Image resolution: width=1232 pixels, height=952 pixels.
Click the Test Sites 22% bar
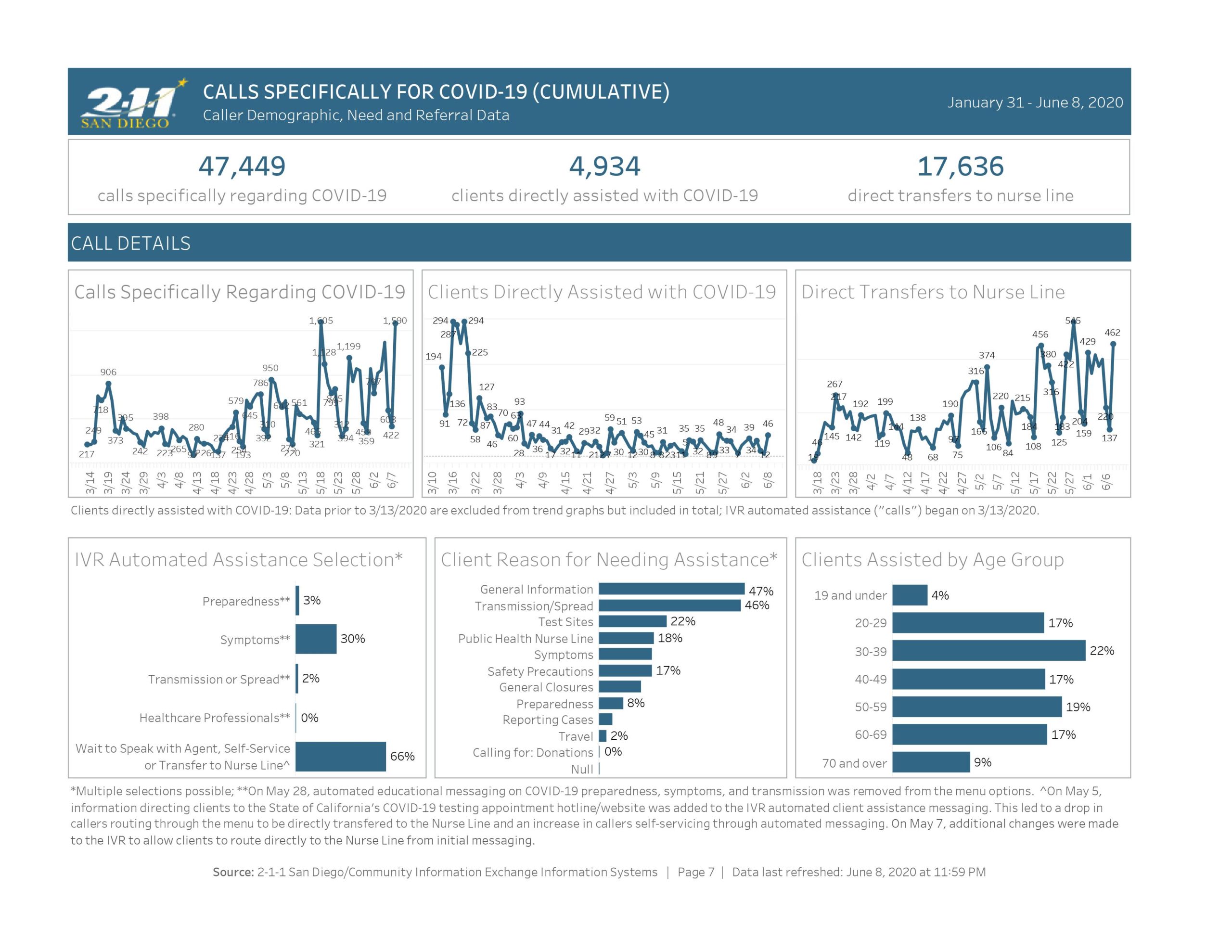coord(632,621)
